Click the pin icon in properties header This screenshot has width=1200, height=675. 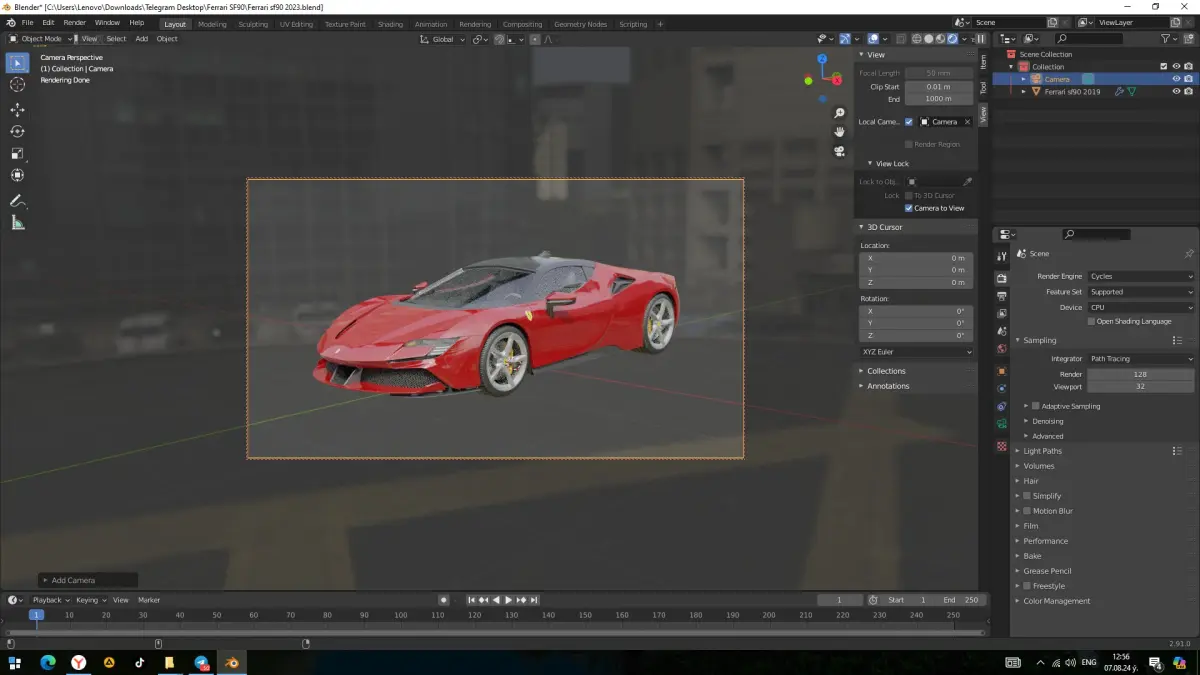point(1188,254)
